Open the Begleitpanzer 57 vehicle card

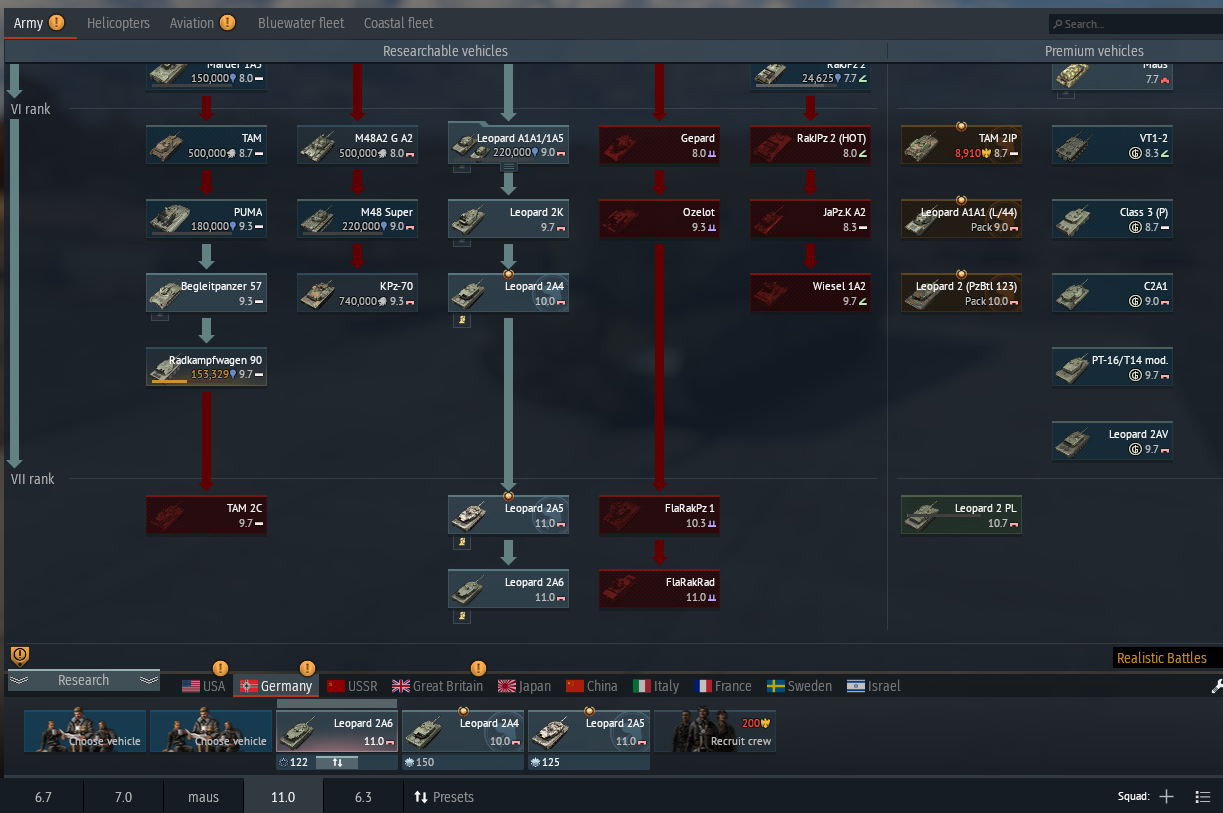point(207,293)
